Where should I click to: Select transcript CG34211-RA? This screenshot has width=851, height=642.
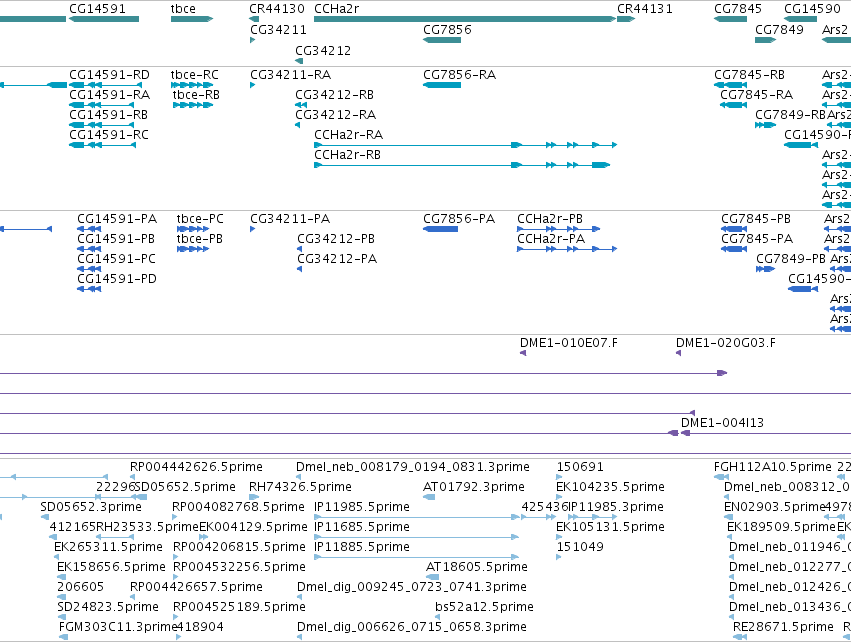click(x=290, y=74)
